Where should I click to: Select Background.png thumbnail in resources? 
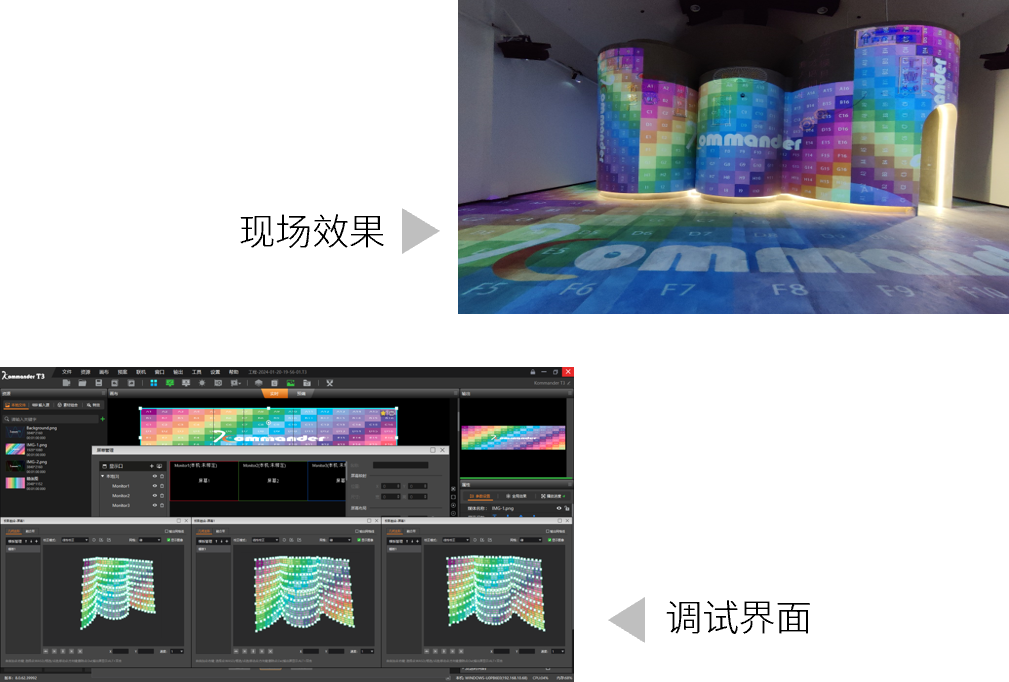click(15, 432)
